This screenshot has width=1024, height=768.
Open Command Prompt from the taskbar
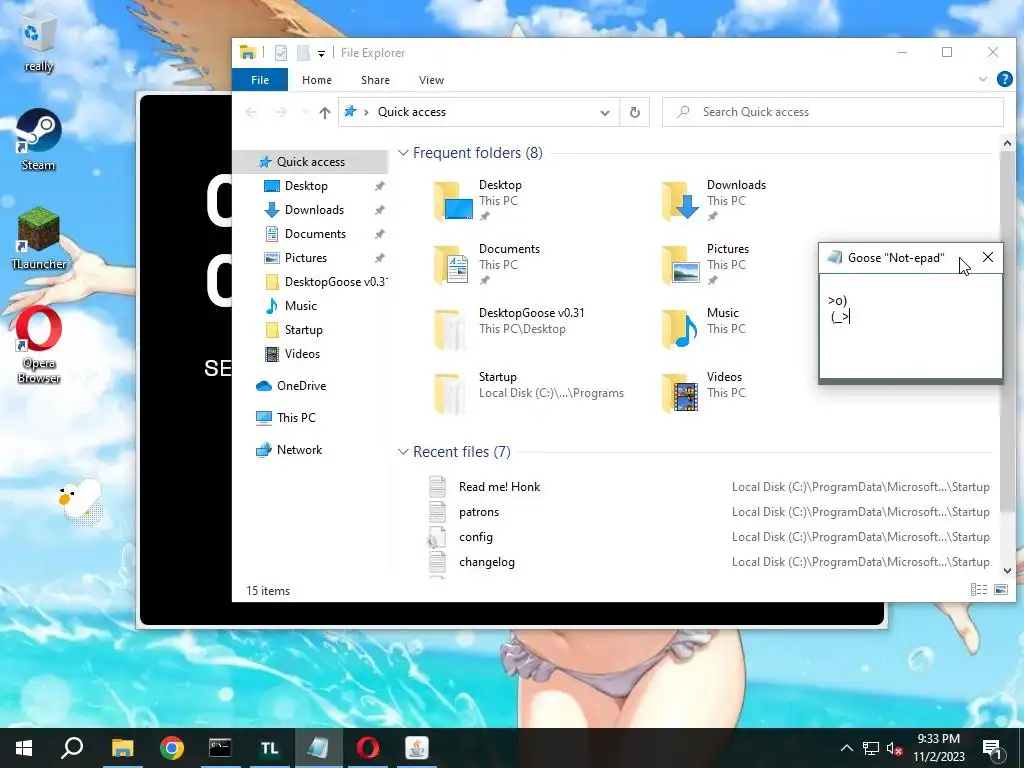pyautogui.click(x=220, y=748)
